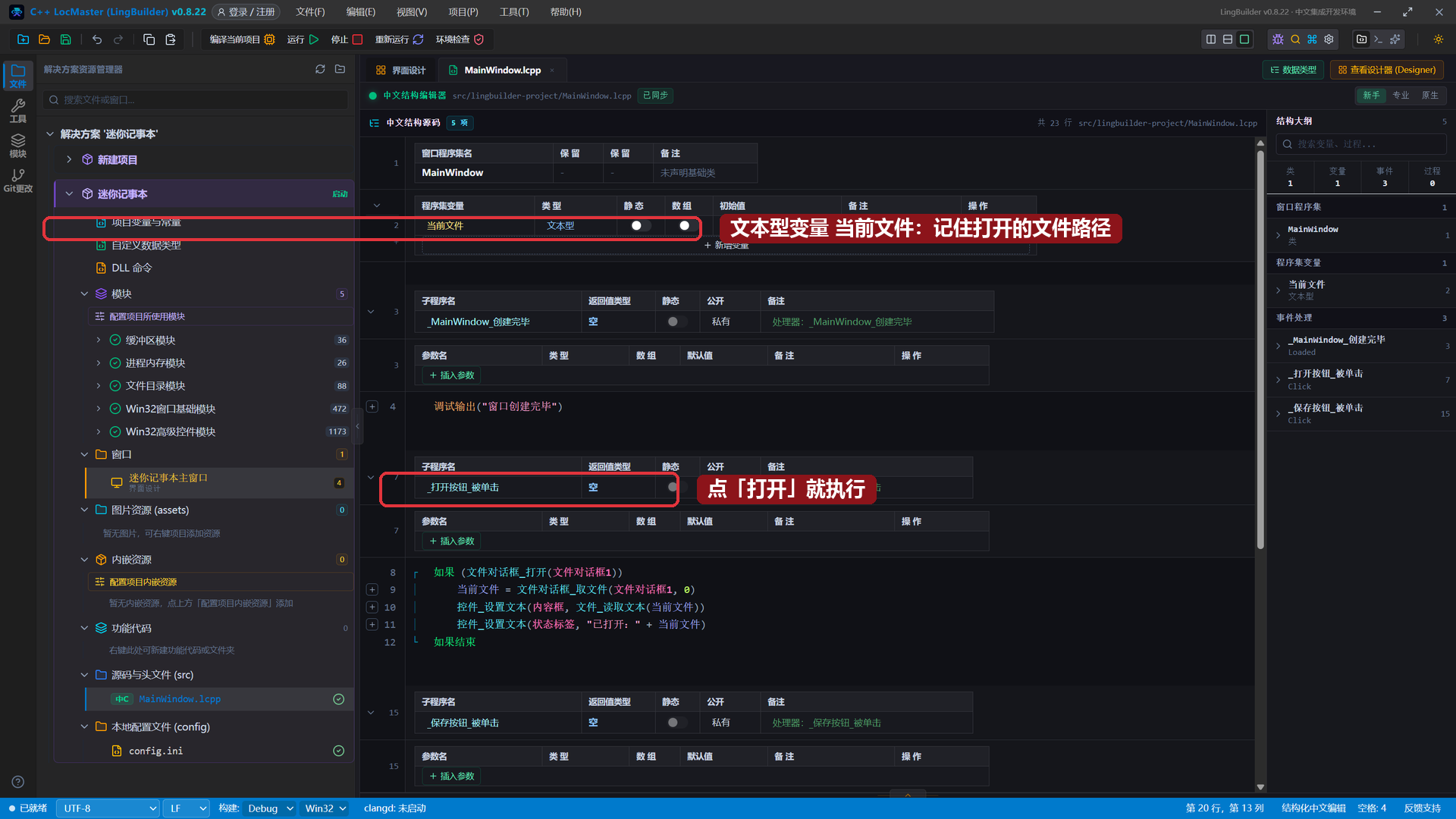The image size is (1456, 819).
Task: Open the purple debug bug icon
Action: [x=1278, y=39]
